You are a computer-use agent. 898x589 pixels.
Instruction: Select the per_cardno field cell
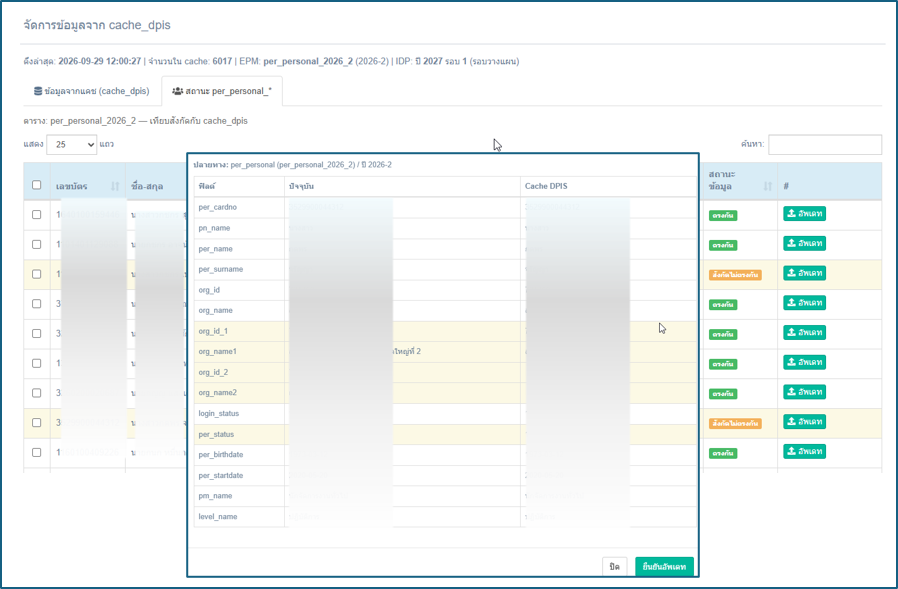239,207
